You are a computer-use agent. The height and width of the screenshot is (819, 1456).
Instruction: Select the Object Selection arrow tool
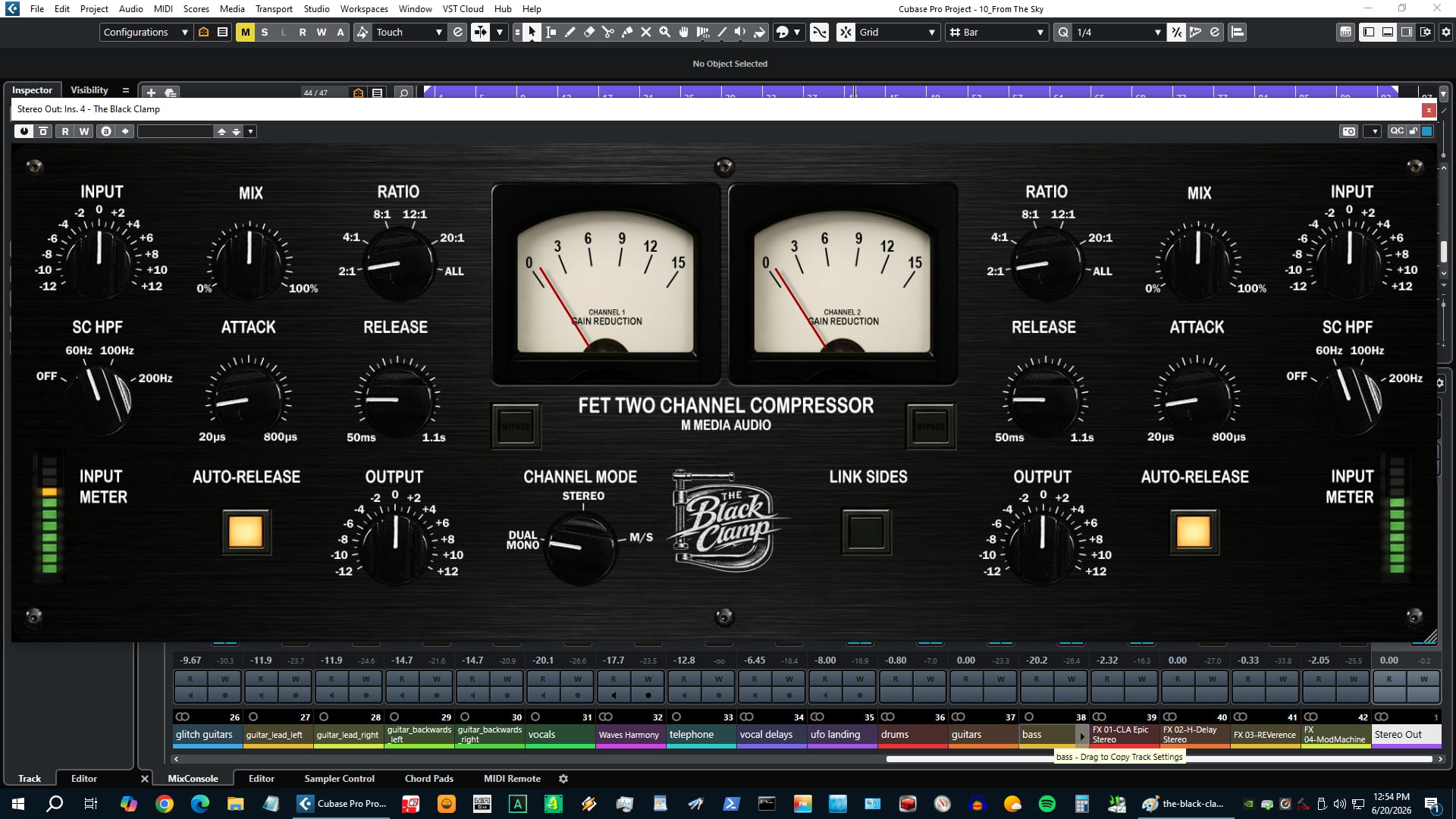click(532, 32)
